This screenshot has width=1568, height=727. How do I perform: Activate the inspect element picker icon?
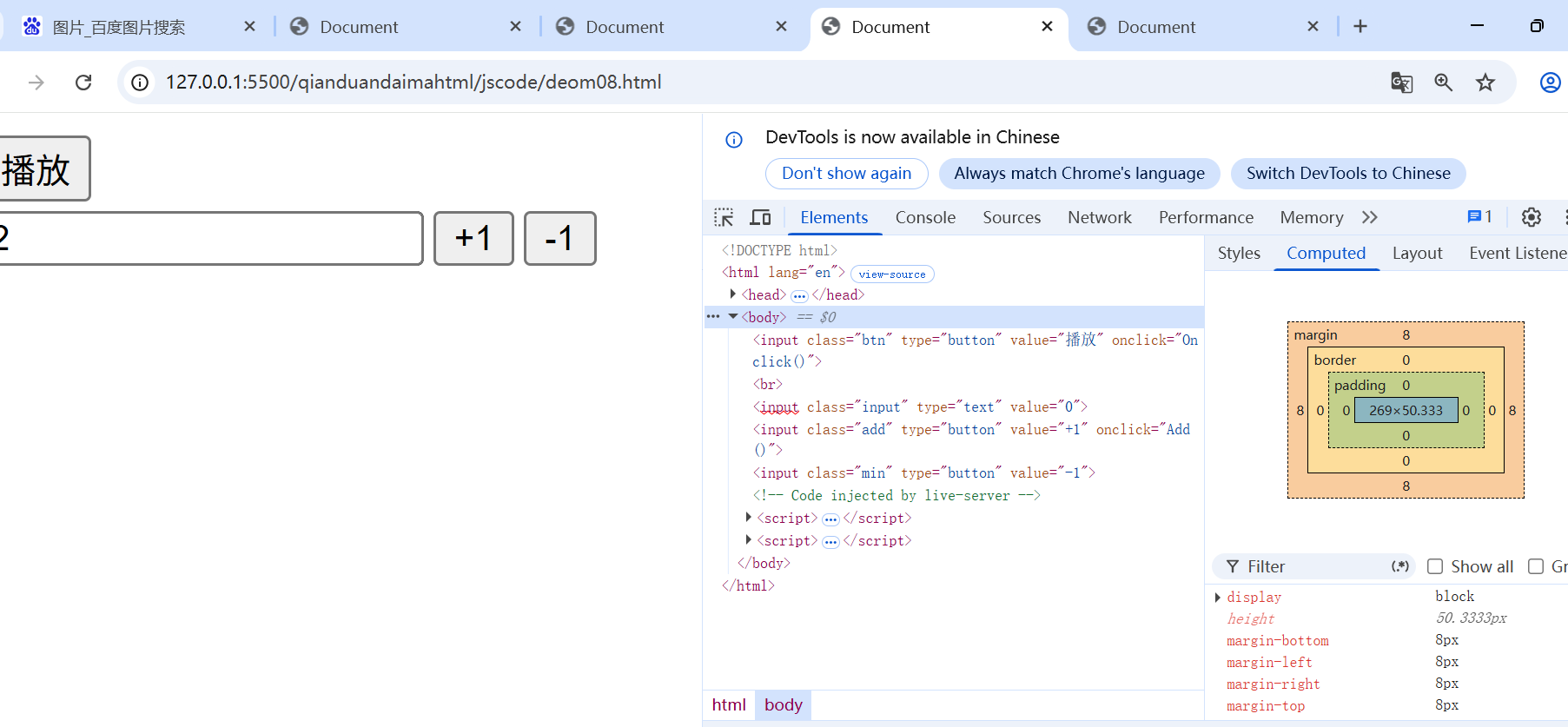[724, 217]
